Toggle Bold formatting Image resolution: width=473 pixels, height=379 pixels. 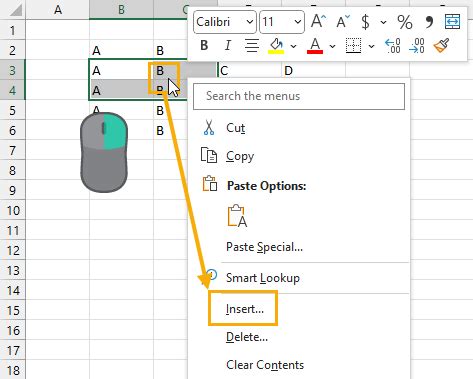click(204, 45)
